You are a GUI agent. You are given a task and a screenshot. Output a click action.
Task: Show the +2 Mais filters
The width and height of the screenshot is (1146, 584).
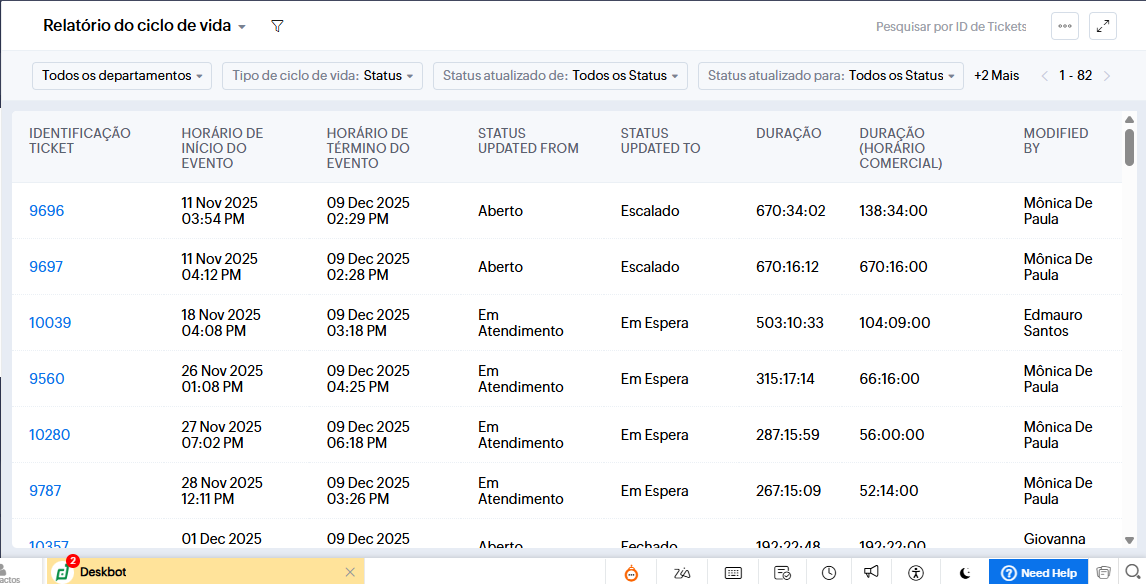coord(996,76)
